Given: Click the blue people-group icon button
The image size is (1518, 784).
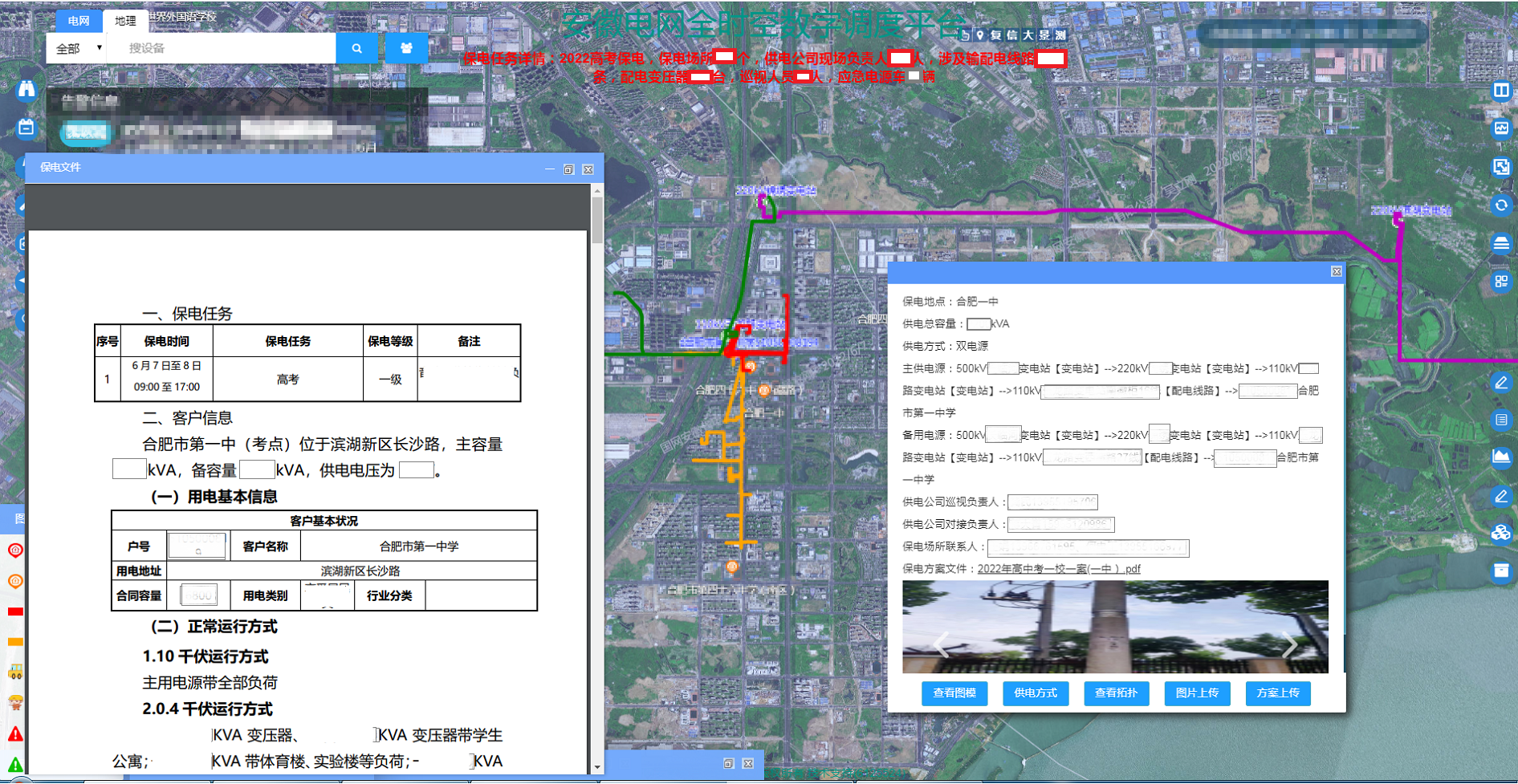Looking at the screenshot, I should click(406, 48).
